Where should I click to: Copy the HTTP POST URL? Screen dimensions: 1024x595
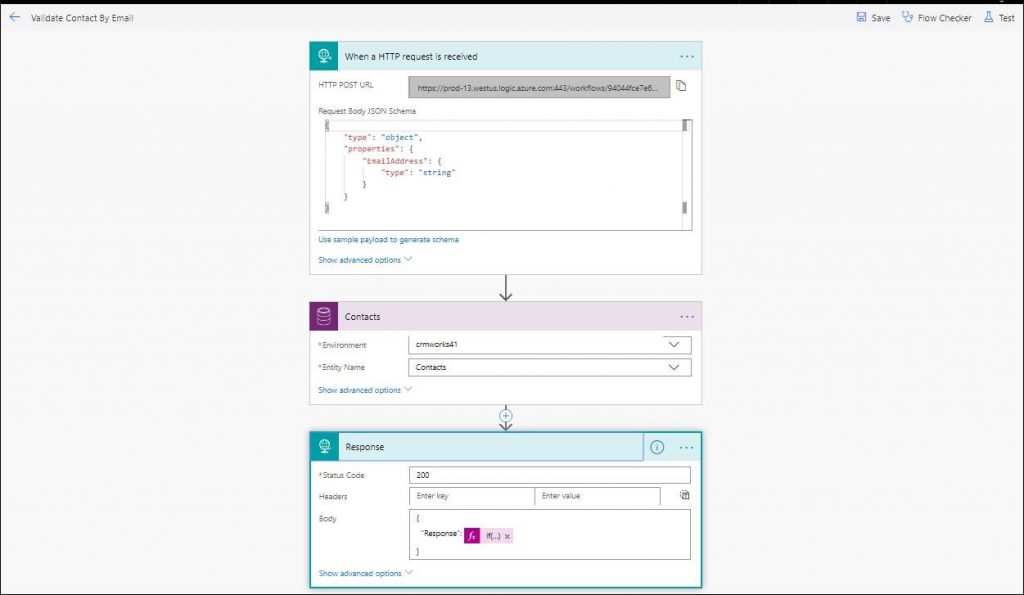682,87
